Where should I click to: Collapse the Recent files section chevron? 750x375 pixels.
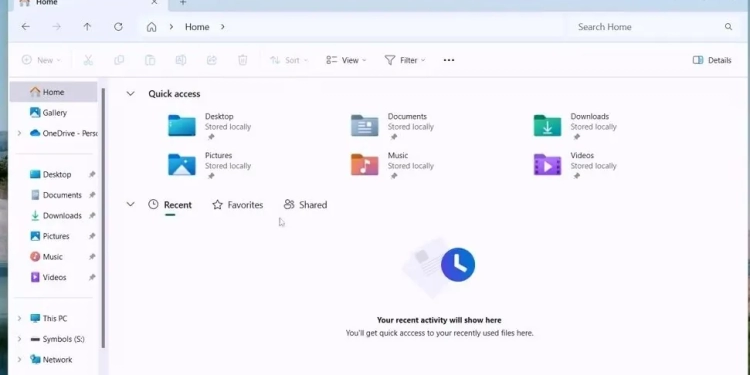(x=130, y=204)
